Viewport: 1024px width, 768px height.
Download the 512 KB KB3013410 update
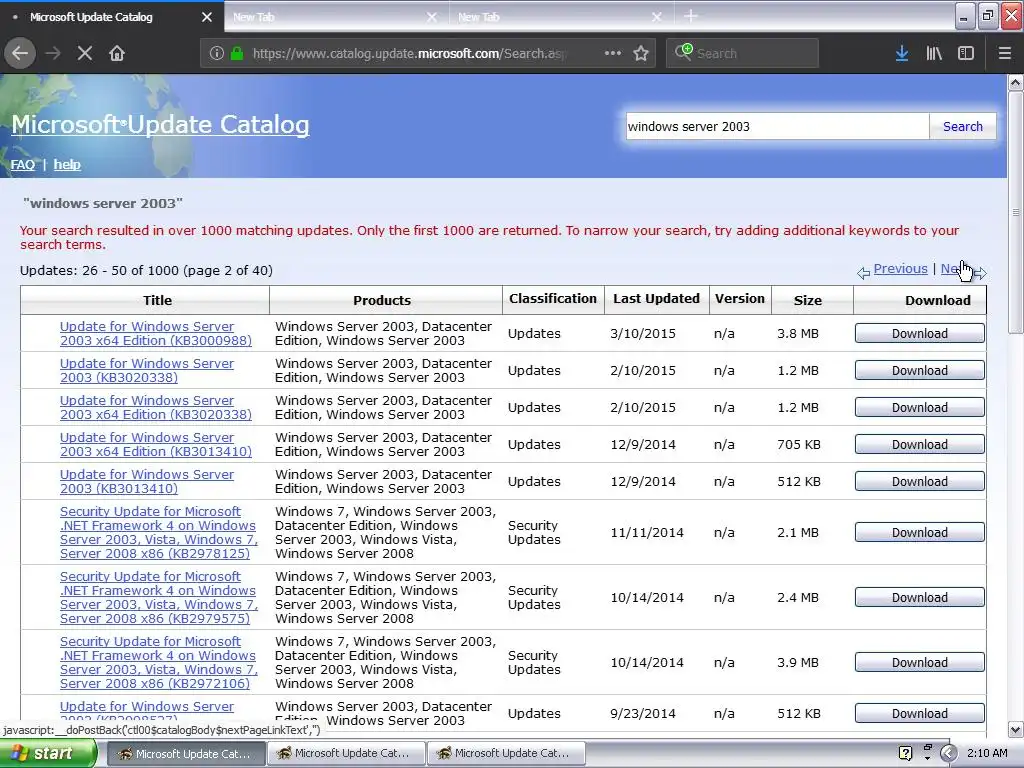pos(920,482)
